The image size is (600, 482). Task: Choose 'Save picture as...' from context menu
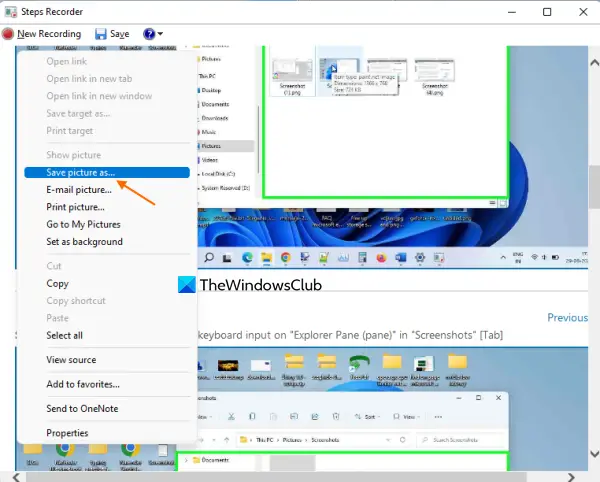coord(107,173)
